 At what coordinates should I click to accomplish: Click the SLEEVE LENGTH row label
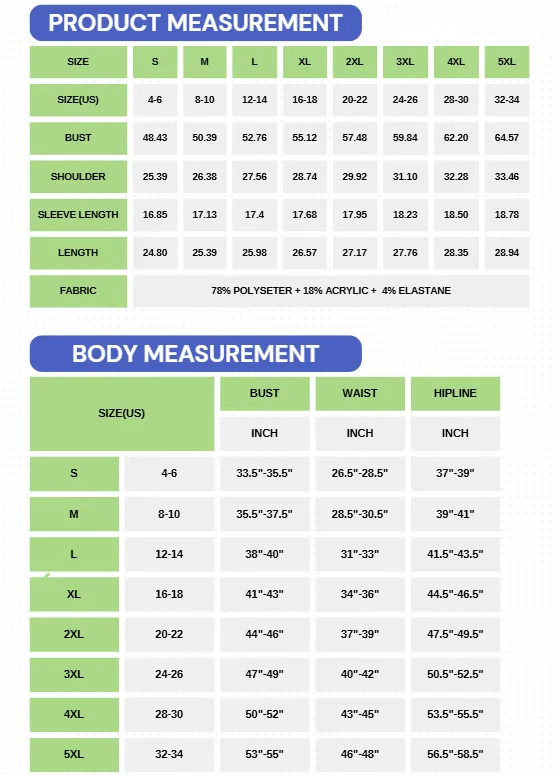pyautogui.click(x=78, y=215)
